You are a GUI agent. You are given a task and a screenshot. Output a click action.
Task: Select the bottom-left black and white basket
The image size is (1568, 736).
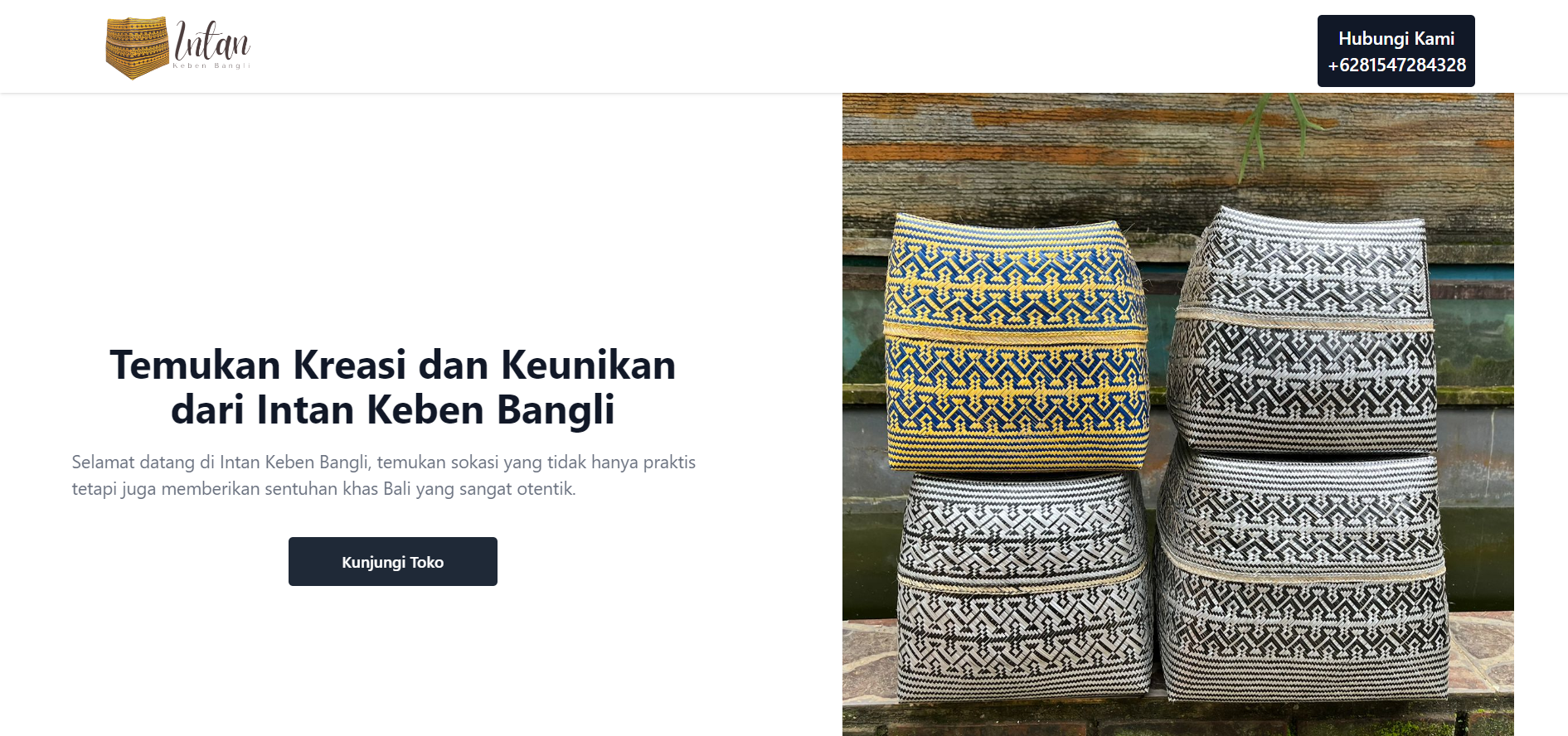pos(1025,584)
